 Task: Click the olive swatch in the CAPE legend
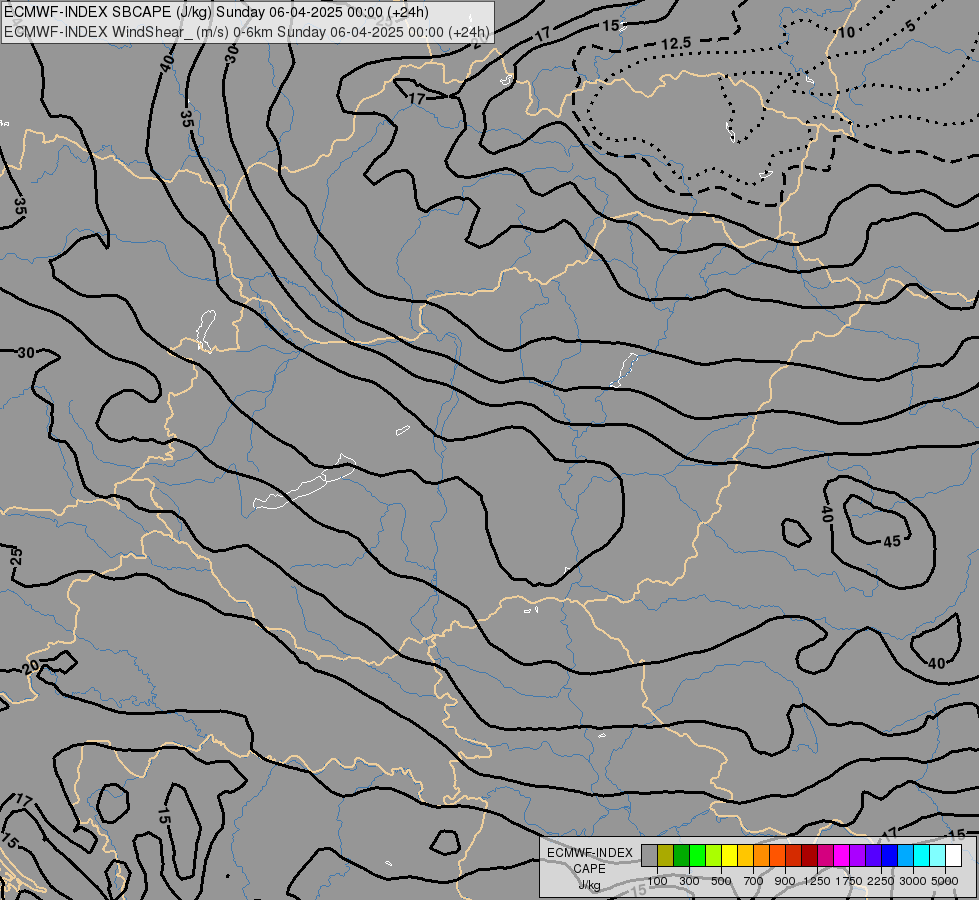[x=666, y=855]
